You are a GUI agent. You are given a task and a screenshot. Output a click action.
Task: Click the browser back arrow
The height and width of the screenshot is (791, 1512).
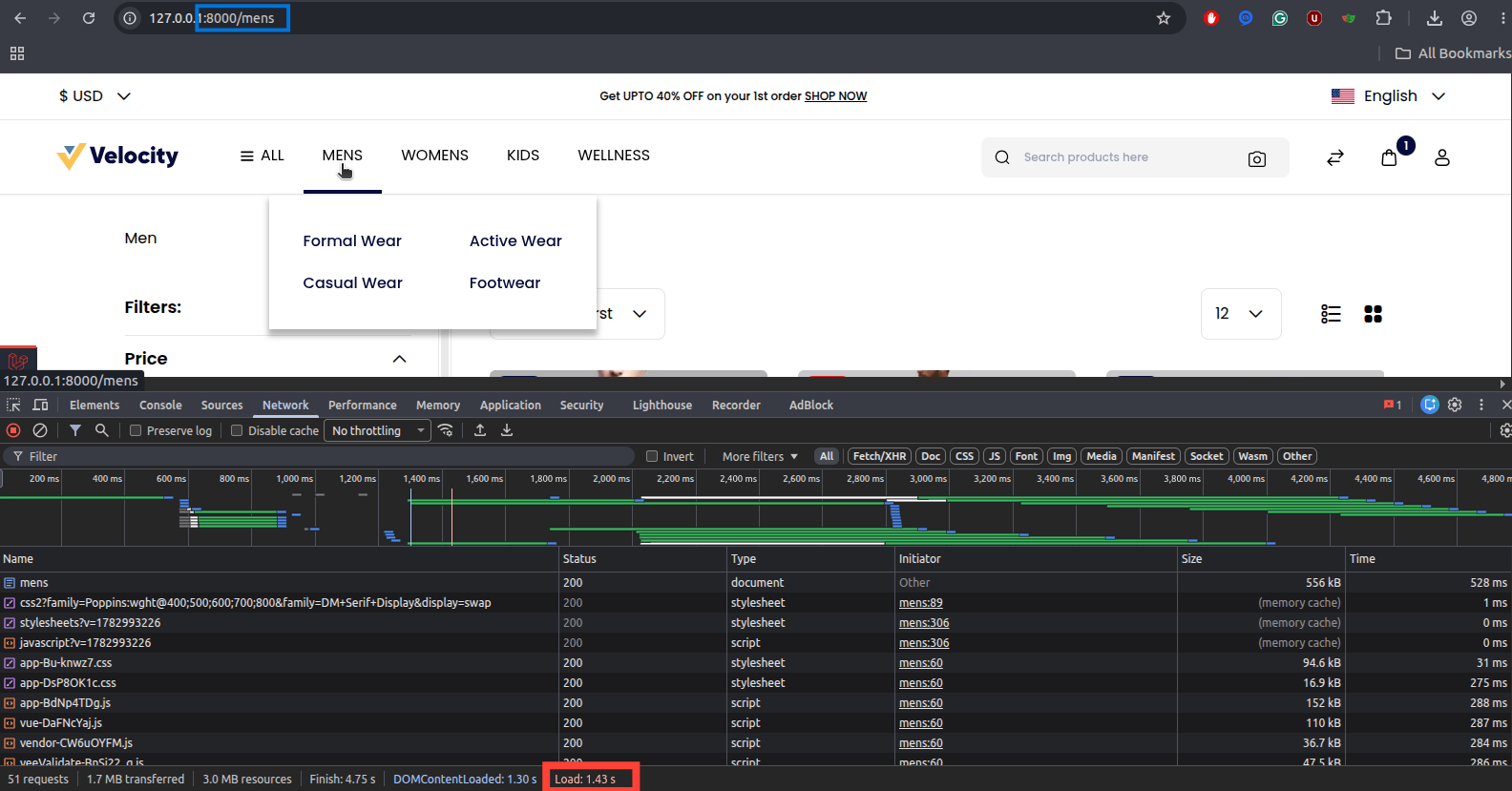[x=20, y=18]
